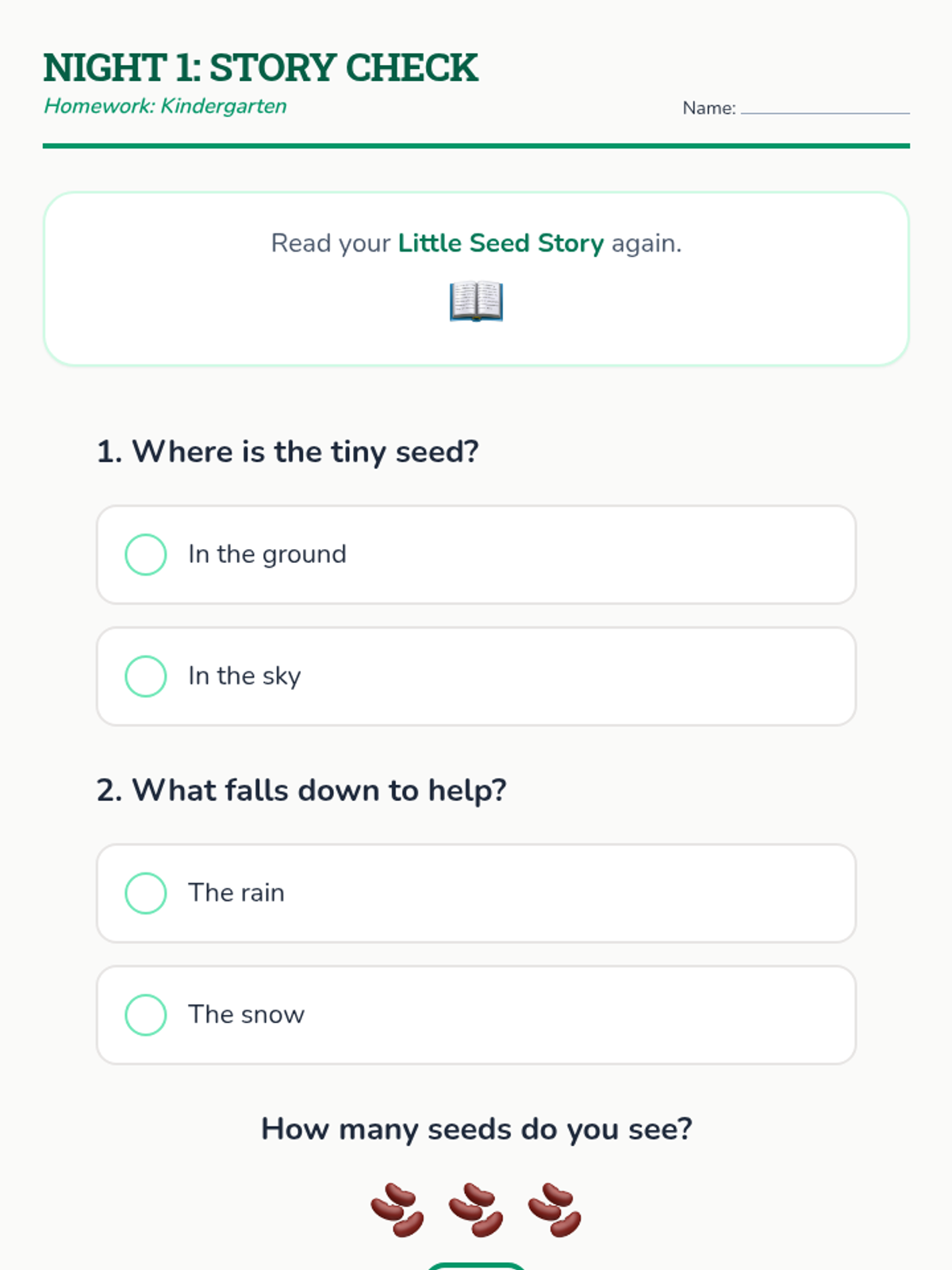Screen dimensions: 952x1270
Task: Click the words 'Read your' in instructions
Action: (x=331, y=243)
